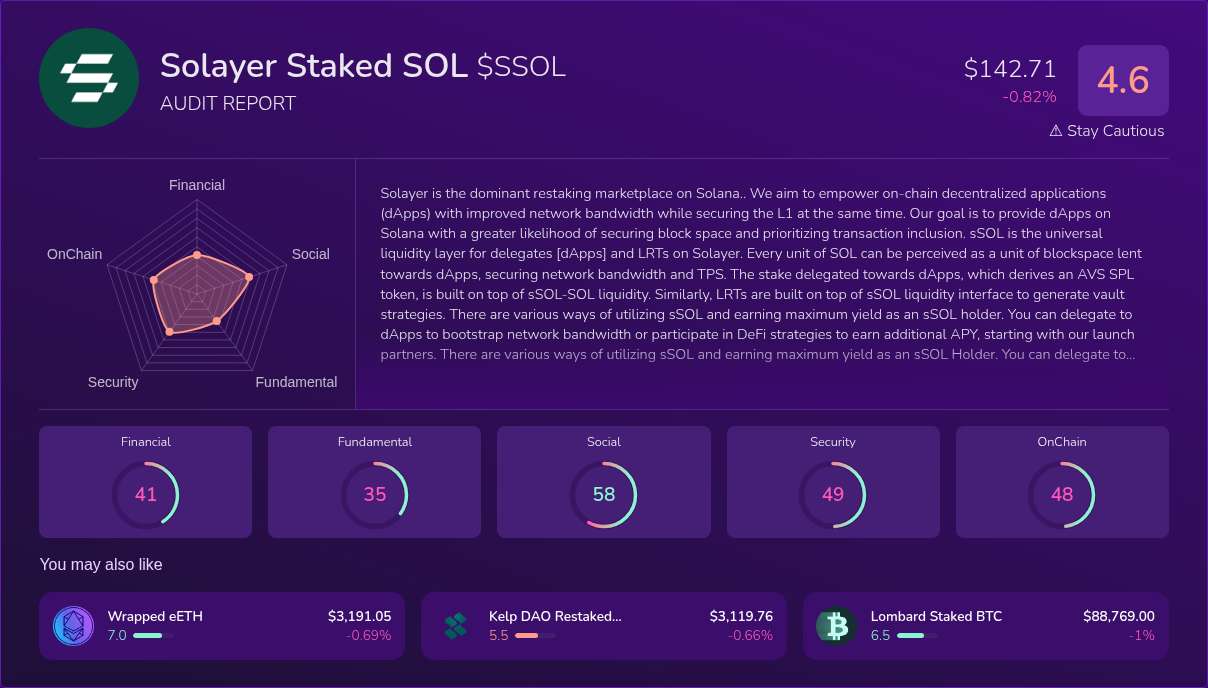Click the Lombard Staked BTC bitcoin icon
Screen dimensions: 1208x688
835,625
